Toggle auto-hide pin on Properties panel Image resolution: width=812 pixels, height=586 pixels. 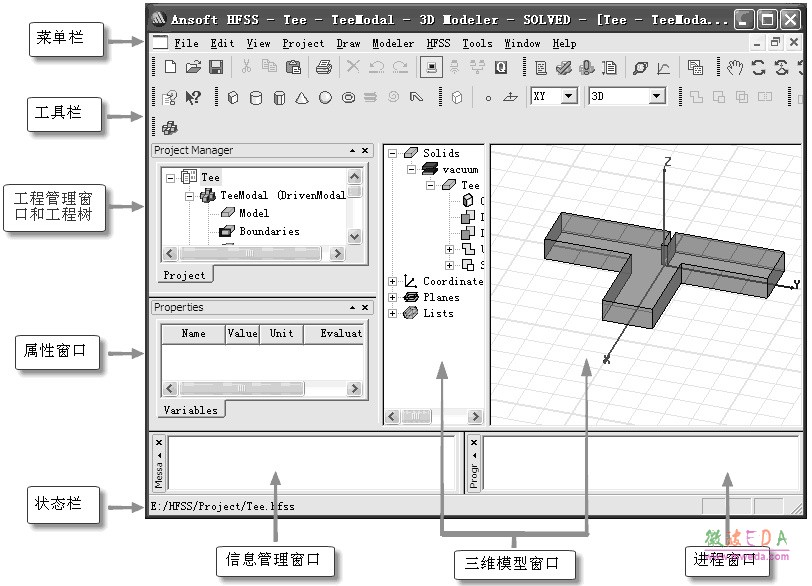point(352,307)
